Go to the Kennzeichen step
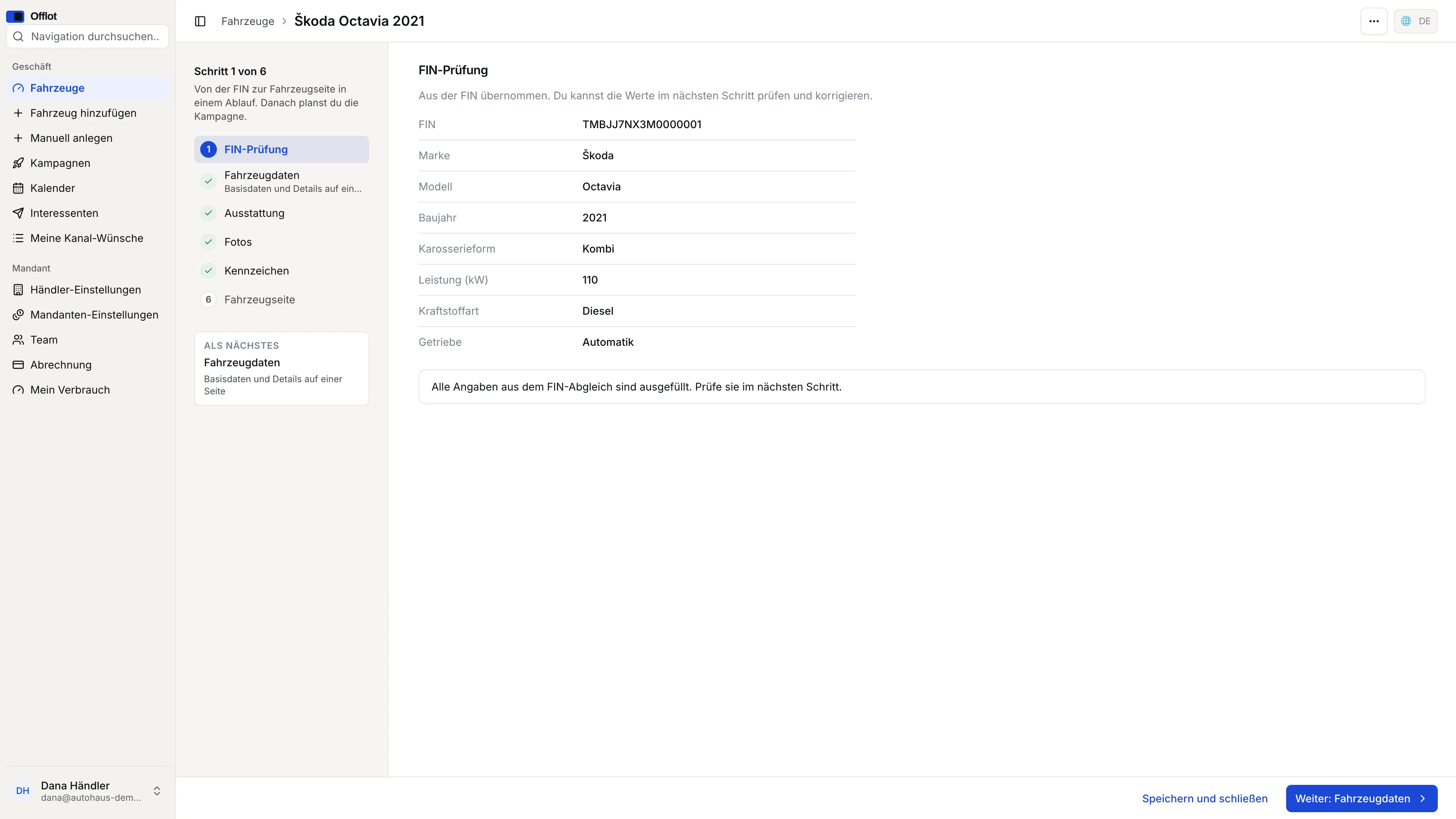Image resolution: width=1456 pixels, height=819 pixels. (281, 271)
